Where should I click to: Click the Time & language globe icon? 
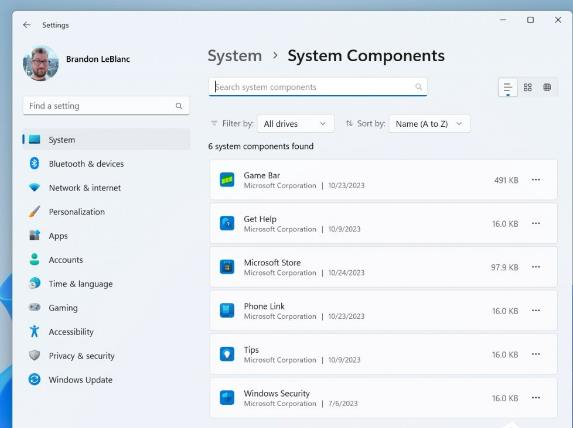34,283
